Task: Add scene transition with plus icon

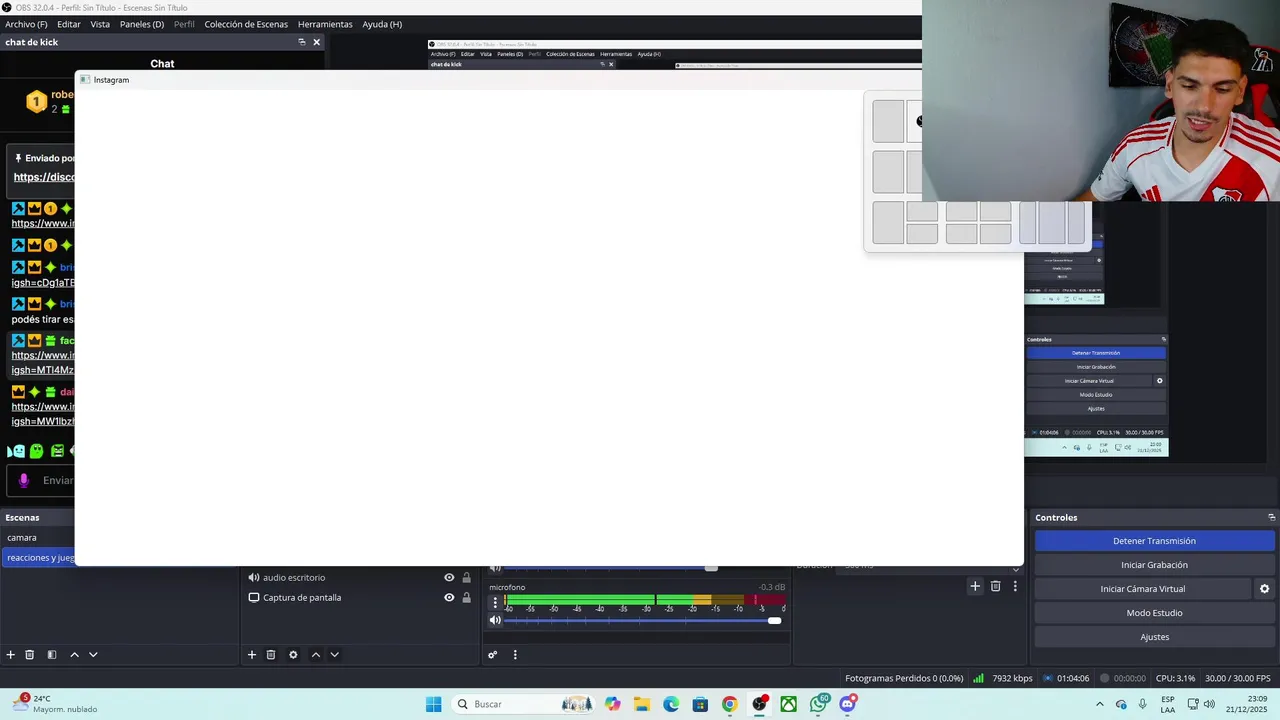Action: point(975,586)
